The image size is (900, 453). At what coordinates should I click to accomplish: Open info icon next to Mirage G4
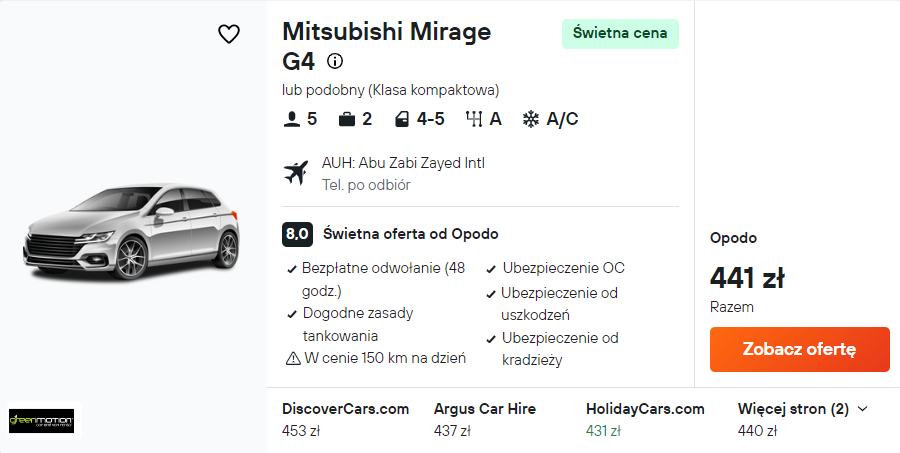point(335,61)
